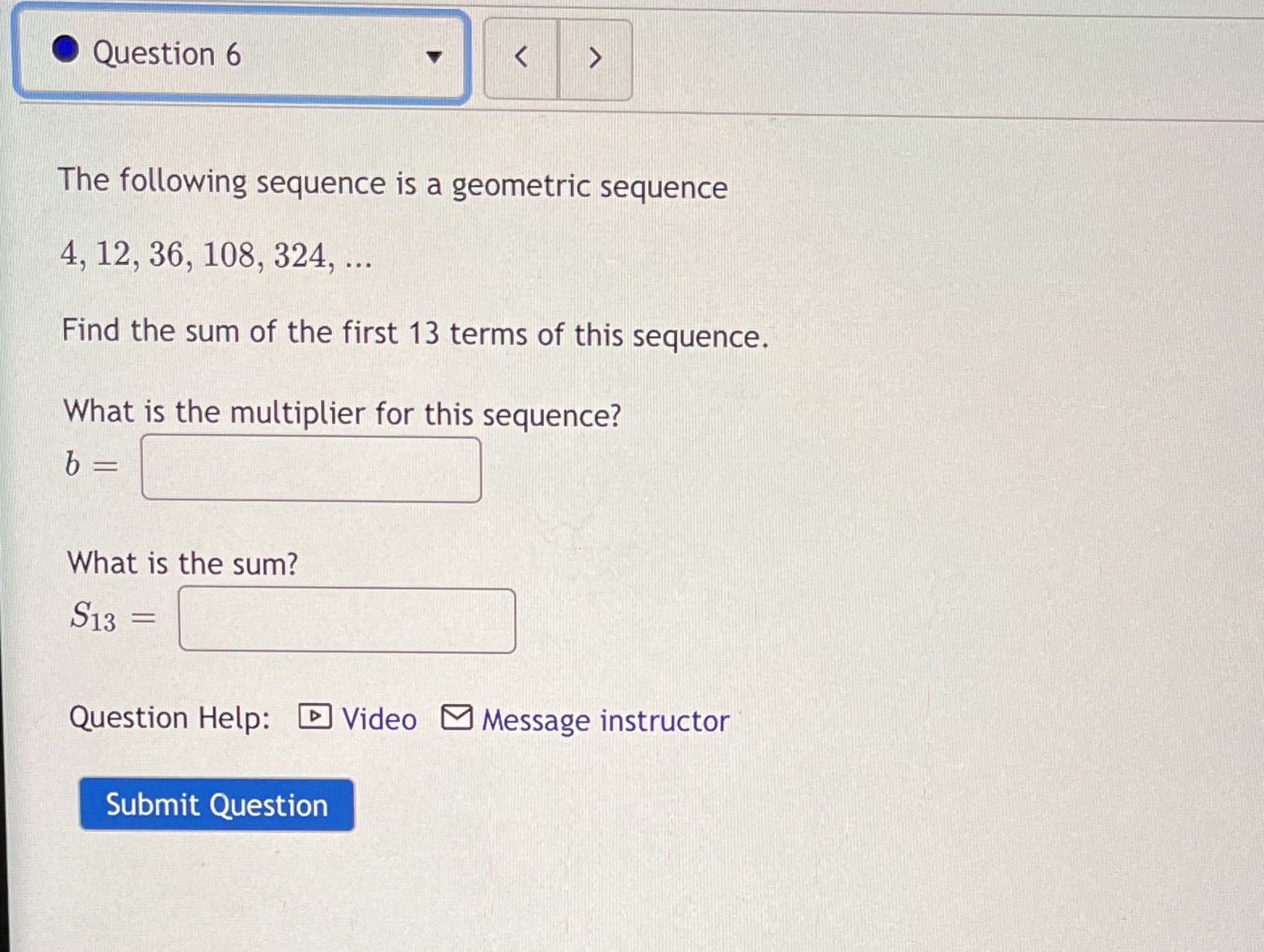Open the Message instructor link
The width and height of the screenshot is (1264, 952).
pos(603,720)
